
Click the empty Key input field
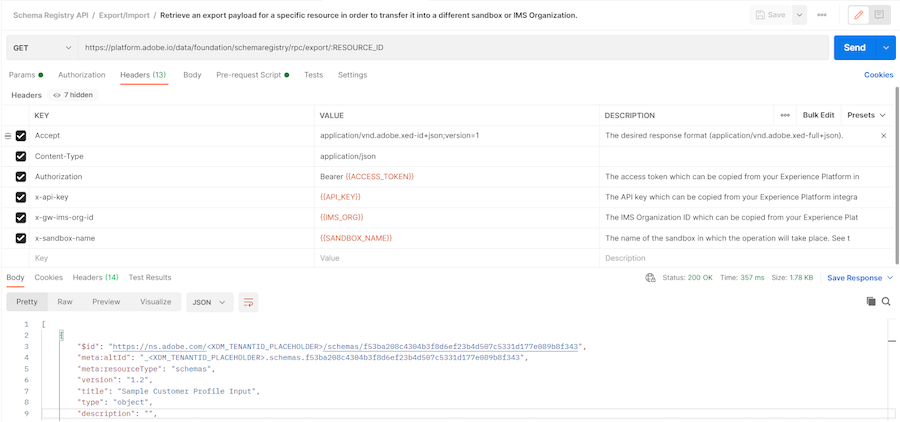point(172,258)
